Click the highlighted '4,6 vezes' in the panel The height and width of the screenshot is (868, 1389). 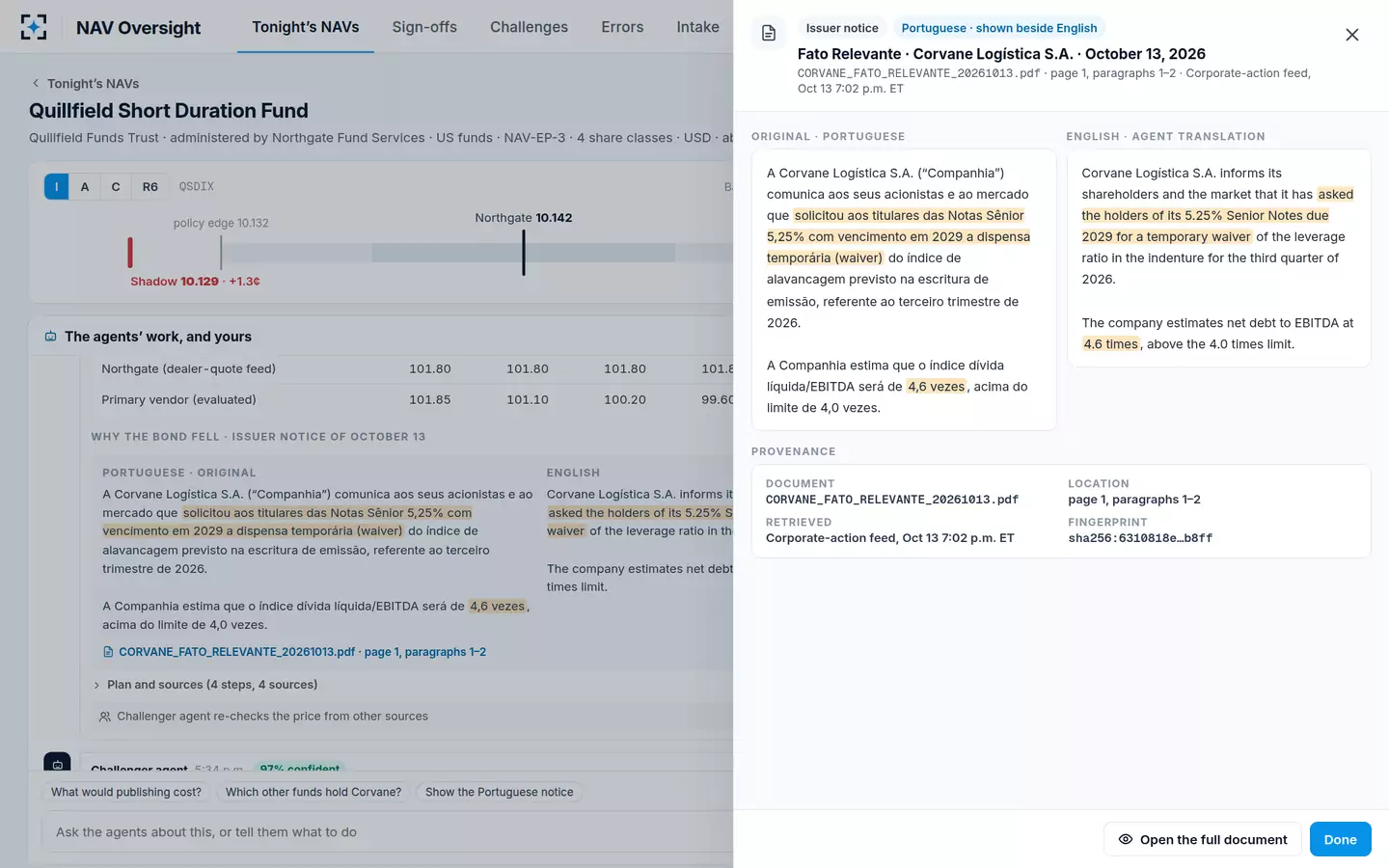[x=936, y=387]
